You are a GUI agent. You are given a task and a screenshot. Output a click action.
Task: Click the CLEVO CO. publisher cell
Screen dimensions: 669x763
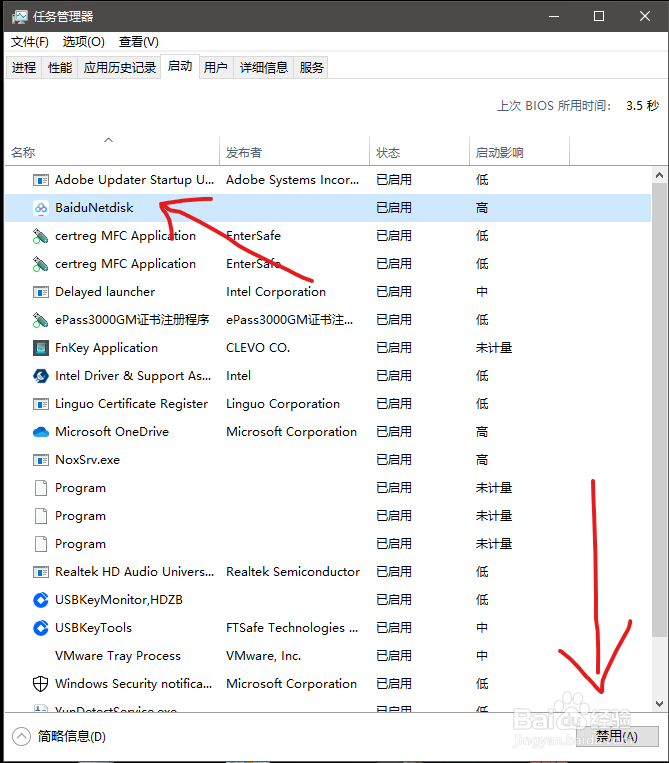point(258,348)
